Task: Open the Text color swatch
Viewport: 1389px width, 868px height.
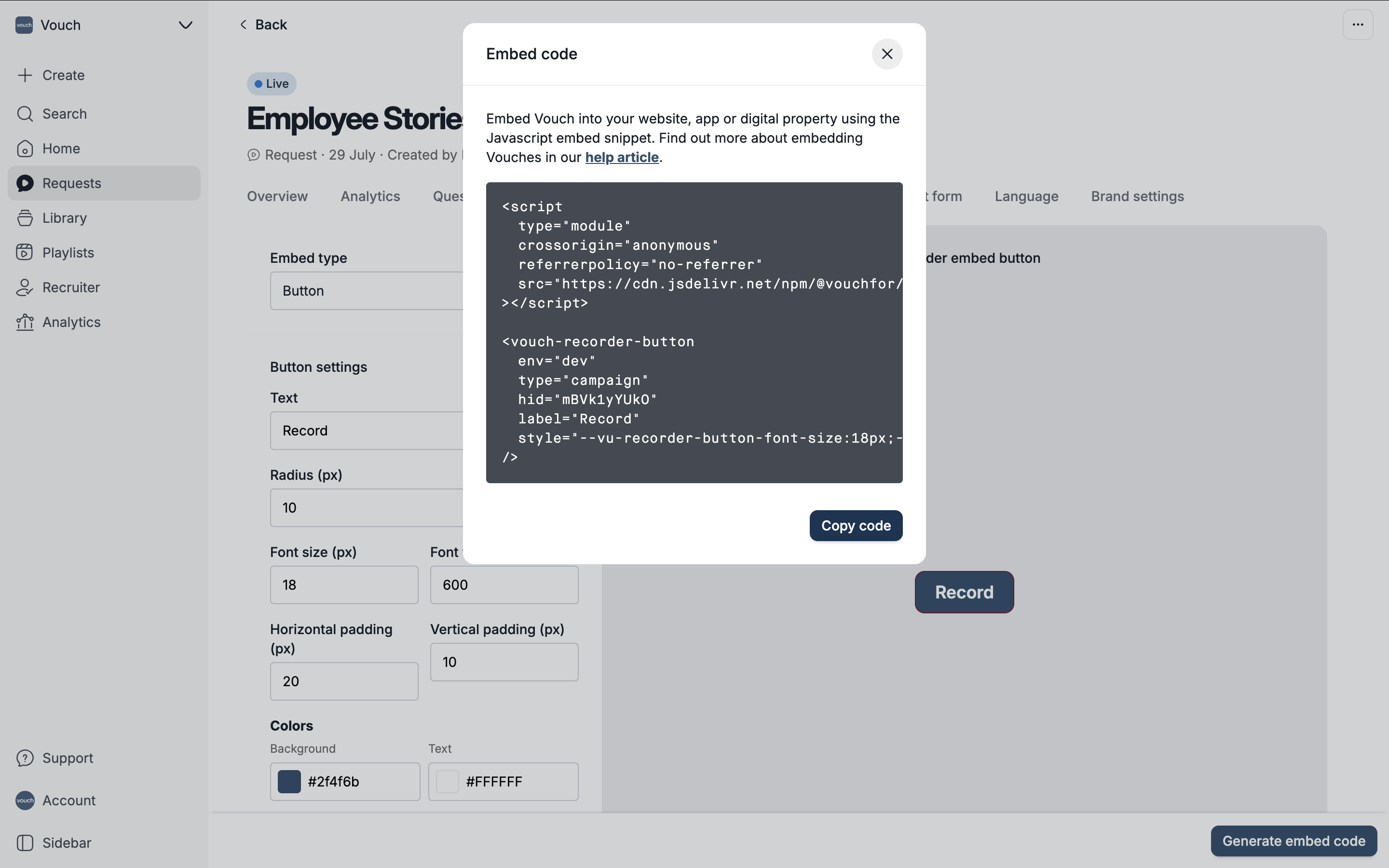Action: (x=447, y=782)
